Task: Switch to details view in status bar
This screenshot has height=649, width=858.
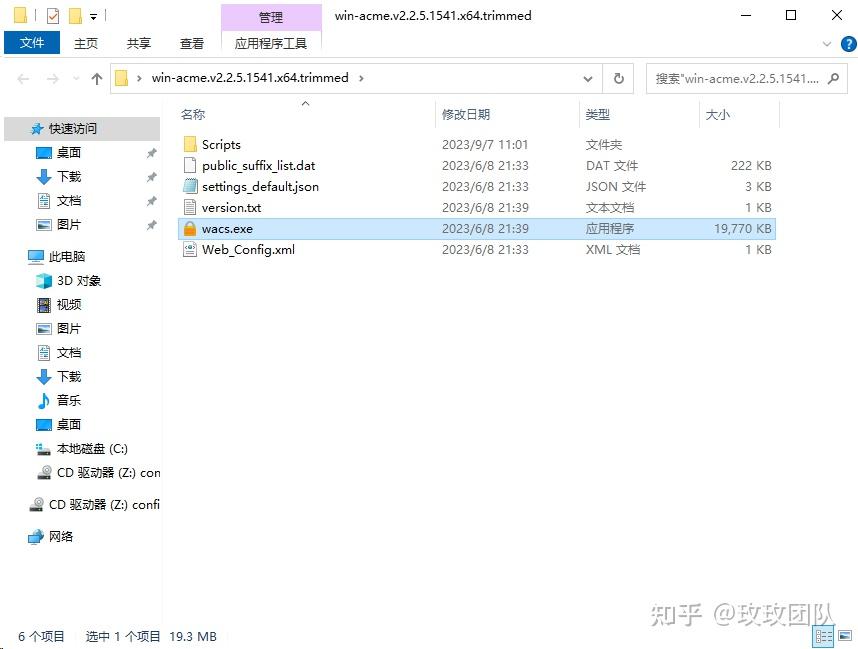Action: point(823,634)
